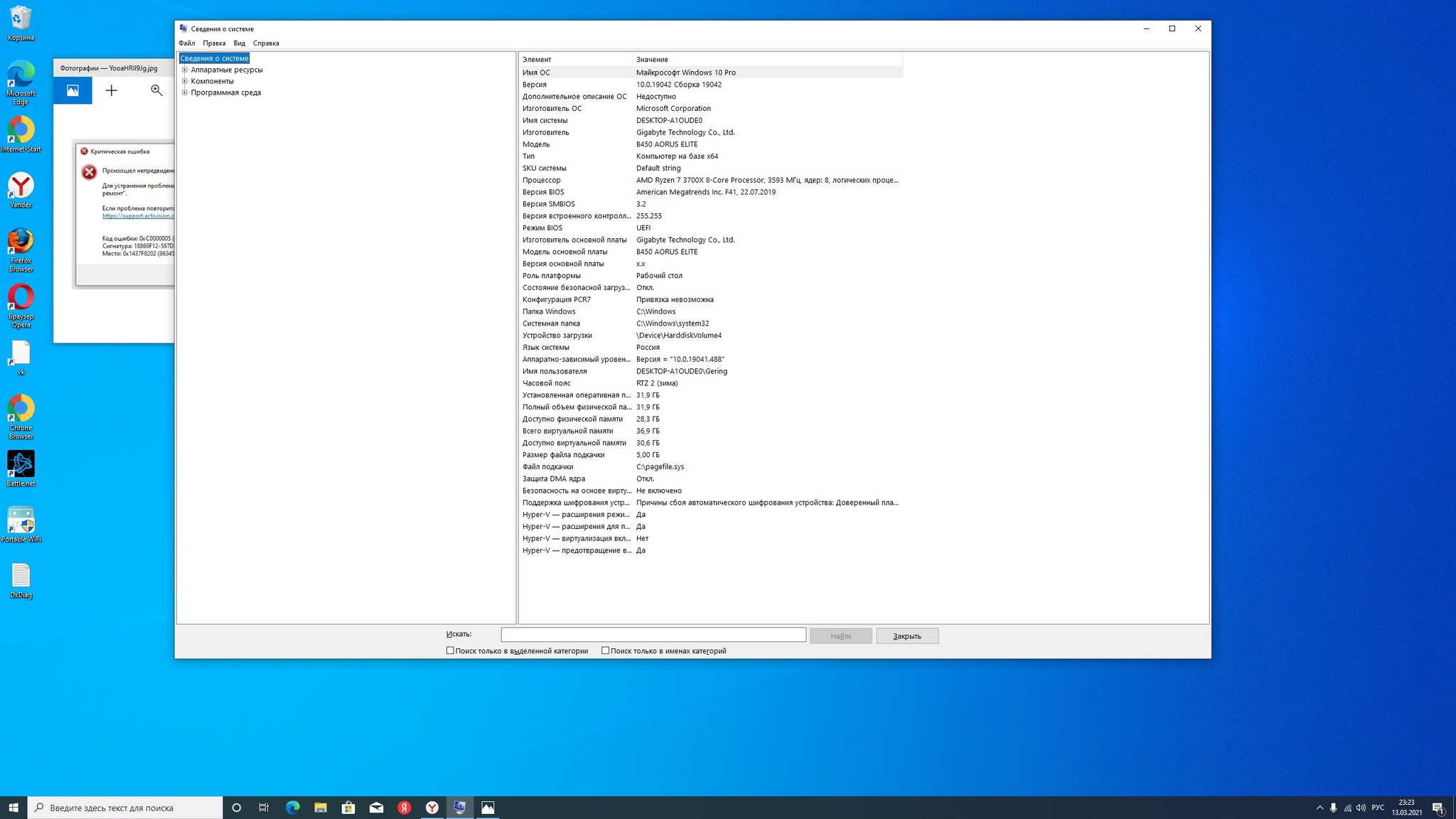Switch to Photos app on taskbar
The image size is (1456, 819).
[x=488, y=808]
